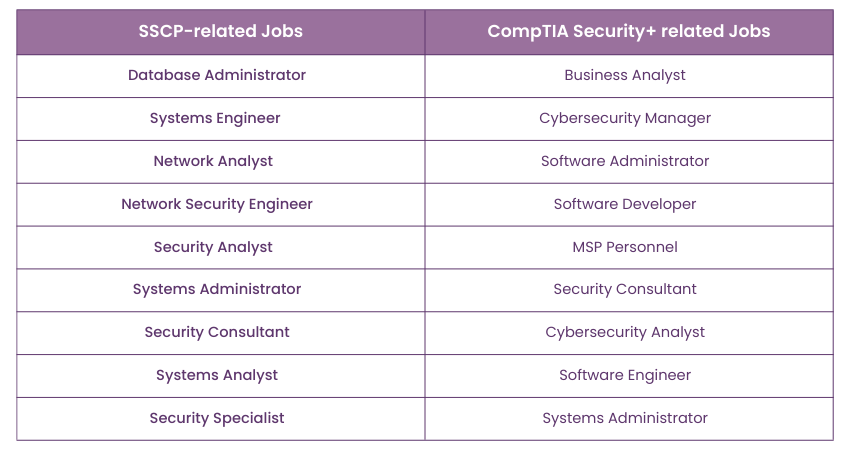Image resolution: width=850 pixels, height=450 pixels.
Task: Click the CompTIA Security+ related Jobs header
Action: point(628,31)
